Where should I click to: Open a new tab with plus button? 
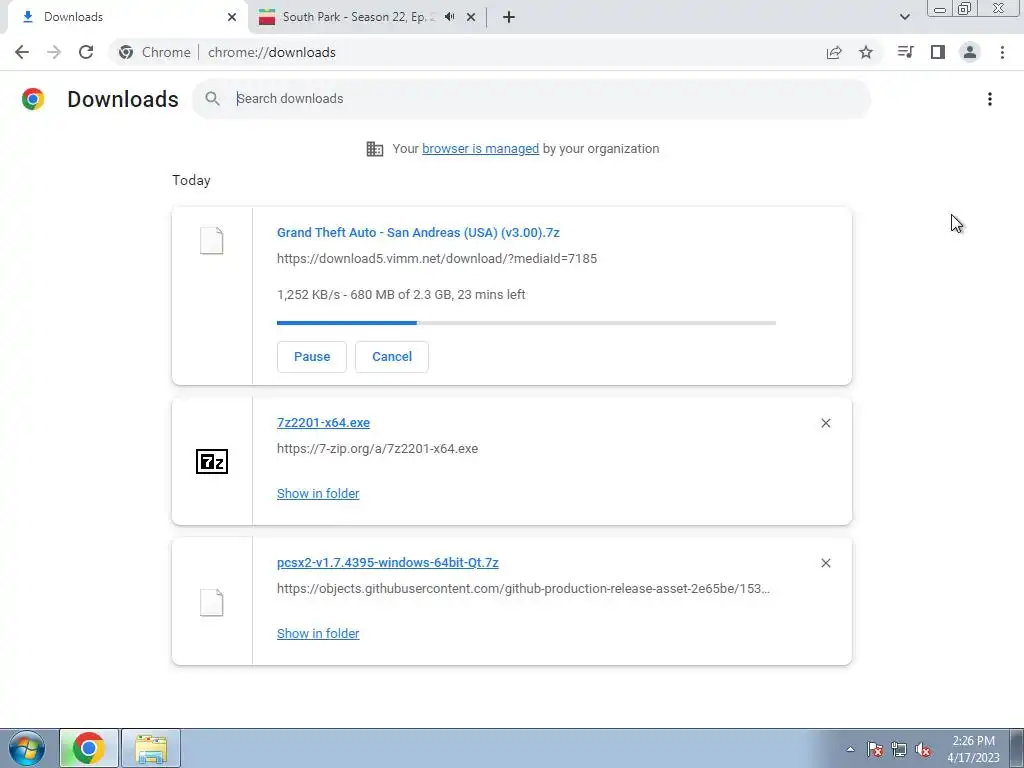click(509, 17)
